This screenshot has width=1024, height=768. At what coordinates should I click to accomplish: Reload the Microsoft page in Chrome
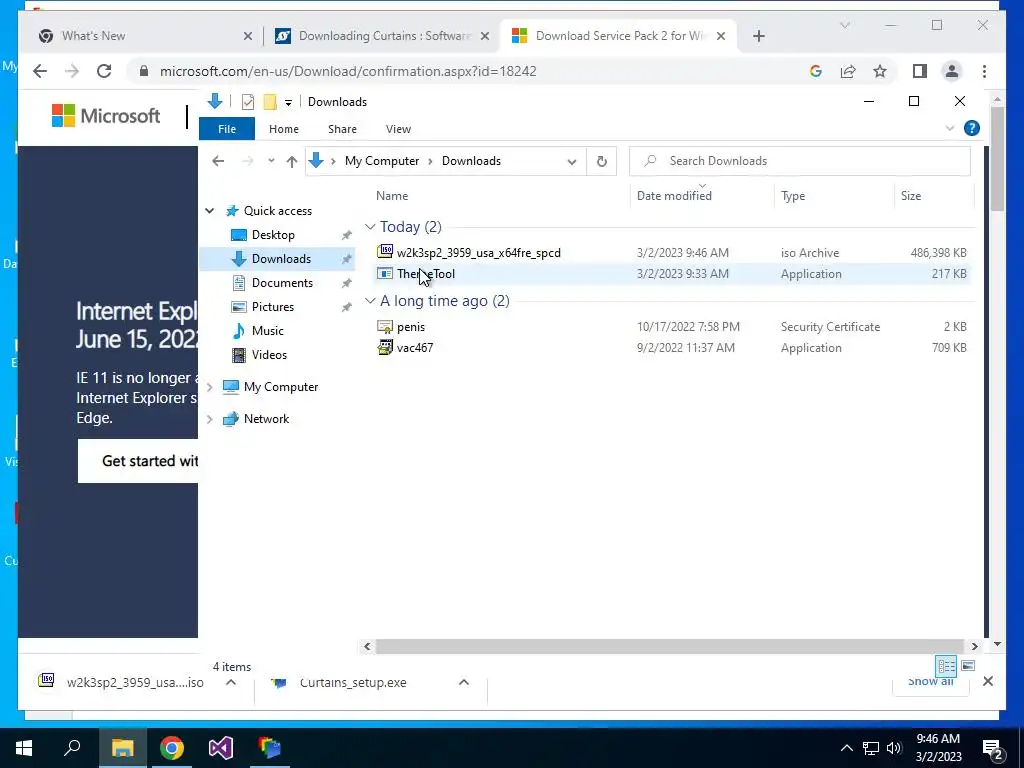pos(104,72)
